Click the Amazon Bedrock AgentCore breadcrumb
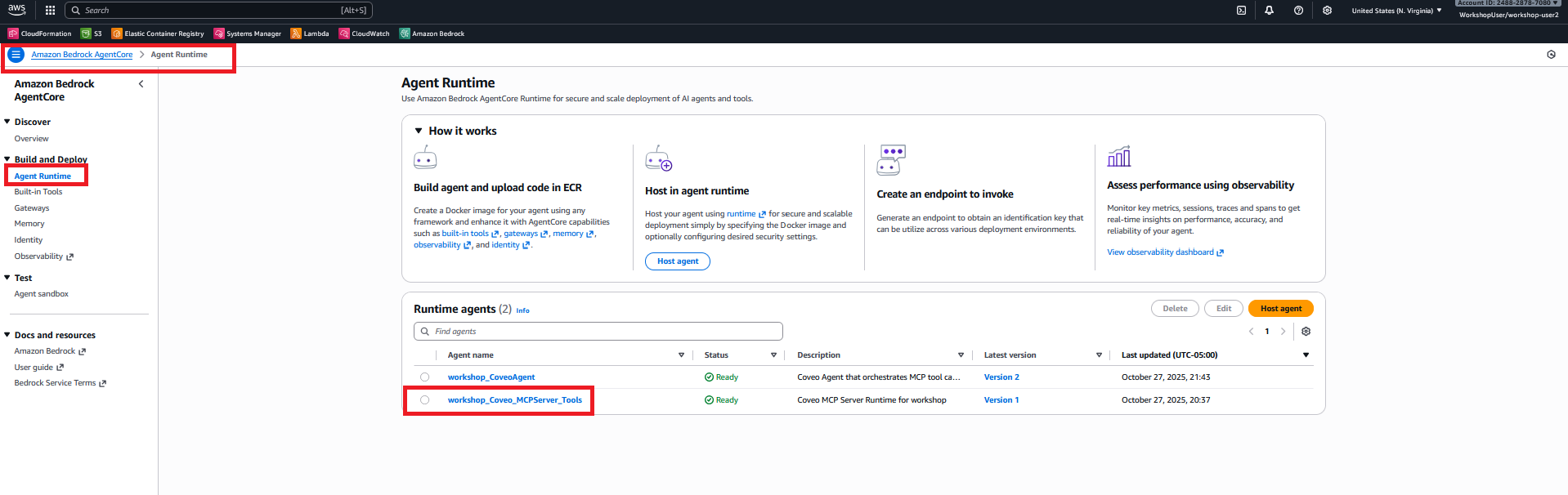 pos(82,55)
